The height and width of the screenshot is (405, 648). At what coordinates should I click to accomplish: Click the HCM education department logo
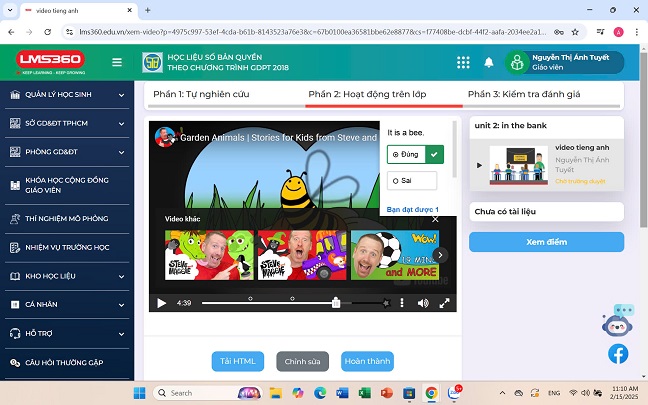152,62
